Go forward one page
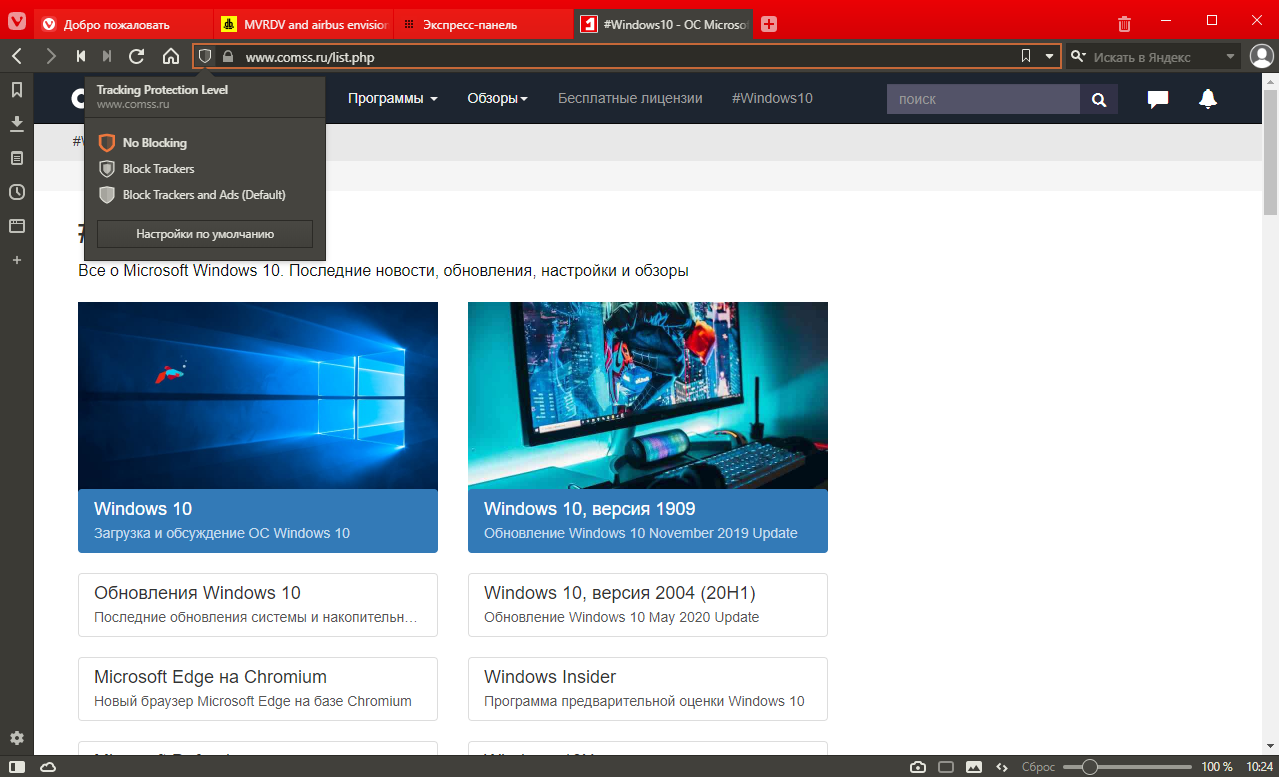The width and height of the screenshot is (1279, 777). click(50, 57)
